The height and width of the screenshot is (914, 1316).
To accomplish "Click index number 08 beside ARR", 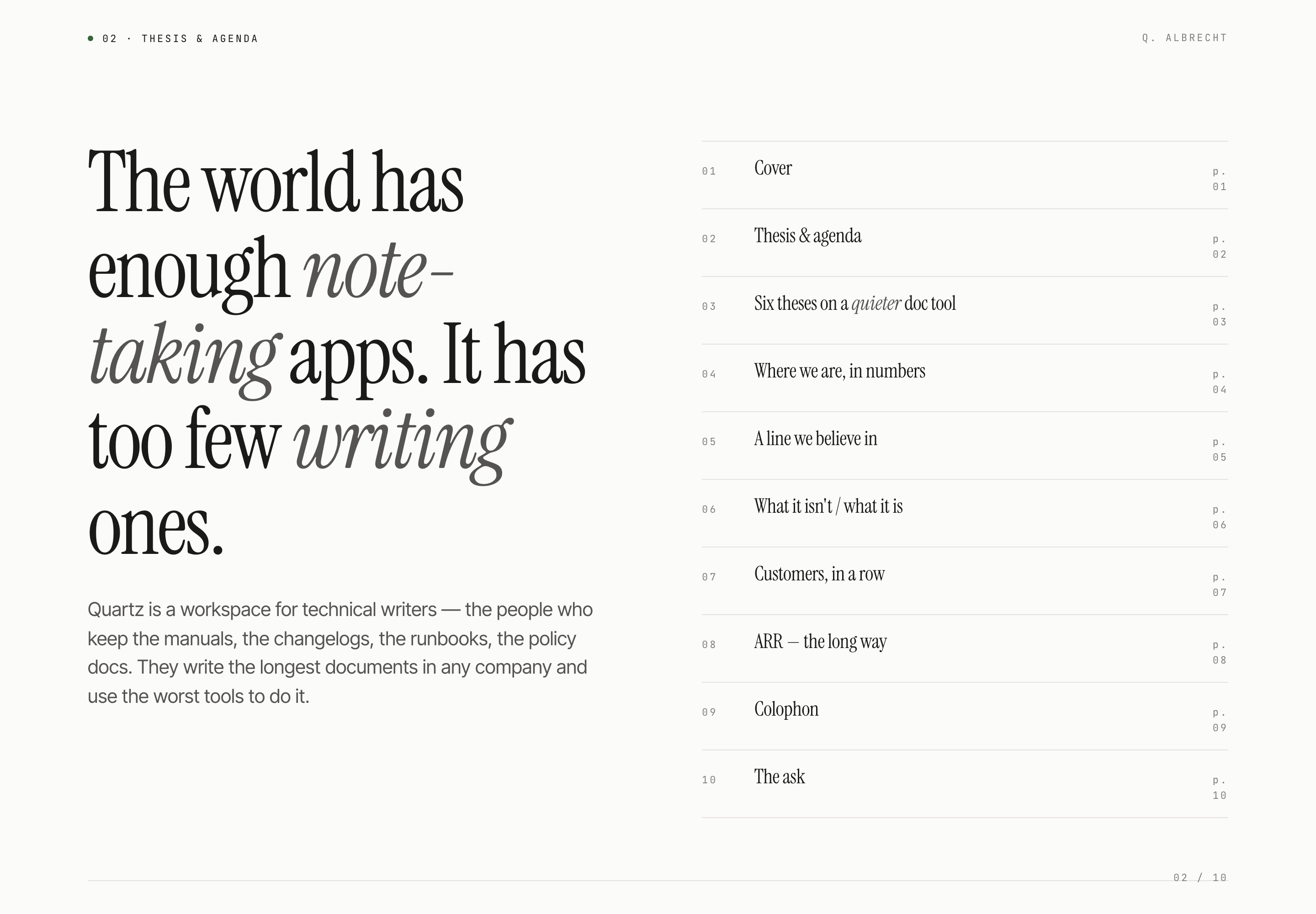I will (709, 644).
